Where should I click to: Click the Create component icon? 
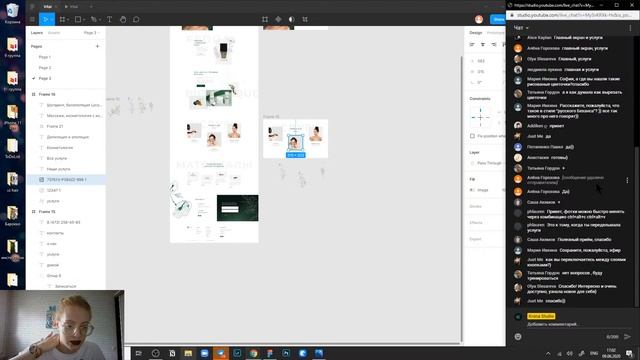pos(278,19)
